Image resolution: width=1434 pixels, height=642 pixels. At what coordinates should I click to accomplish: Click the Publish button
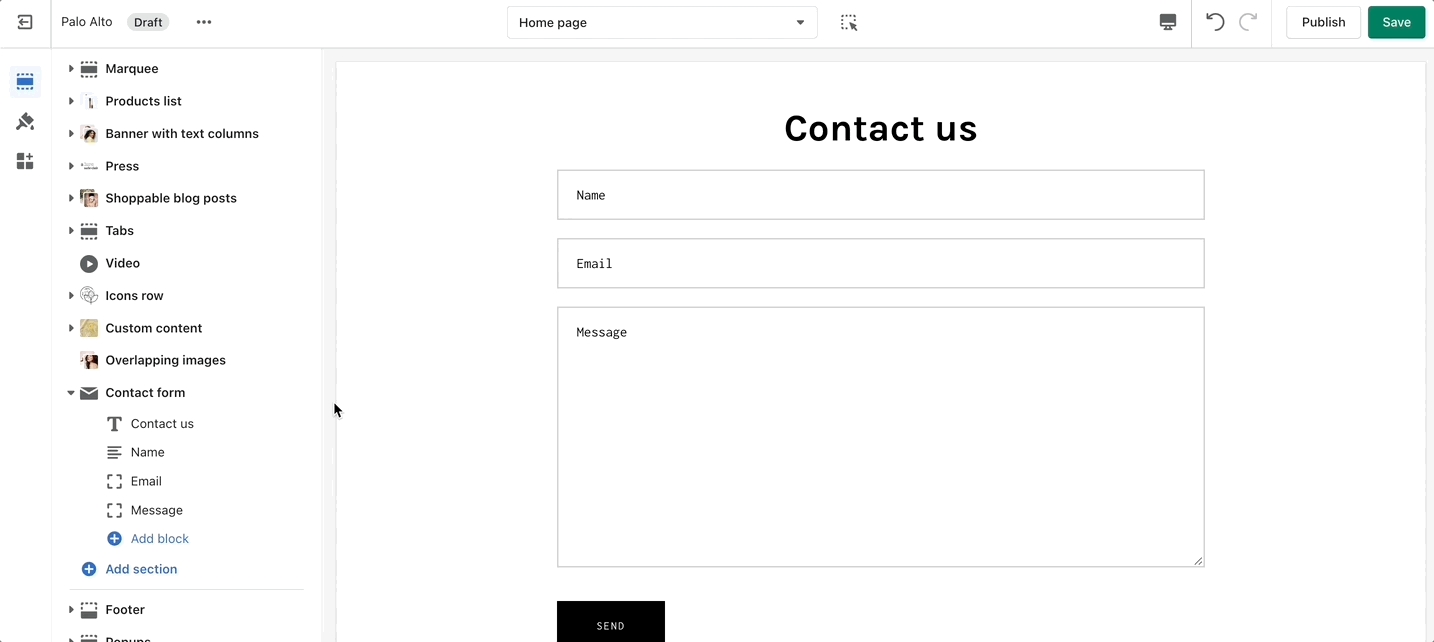tap(1323, 22)
